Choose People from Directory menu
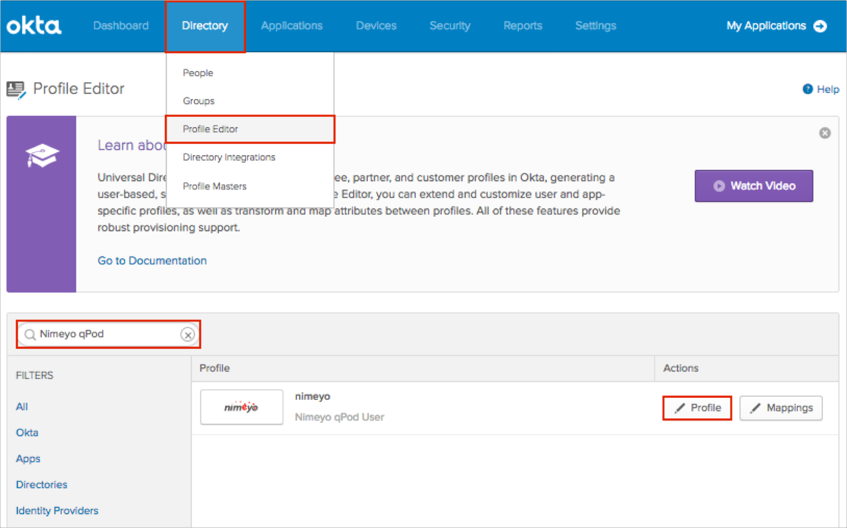Viewport: 847px width, 528px height. (198, 73)
